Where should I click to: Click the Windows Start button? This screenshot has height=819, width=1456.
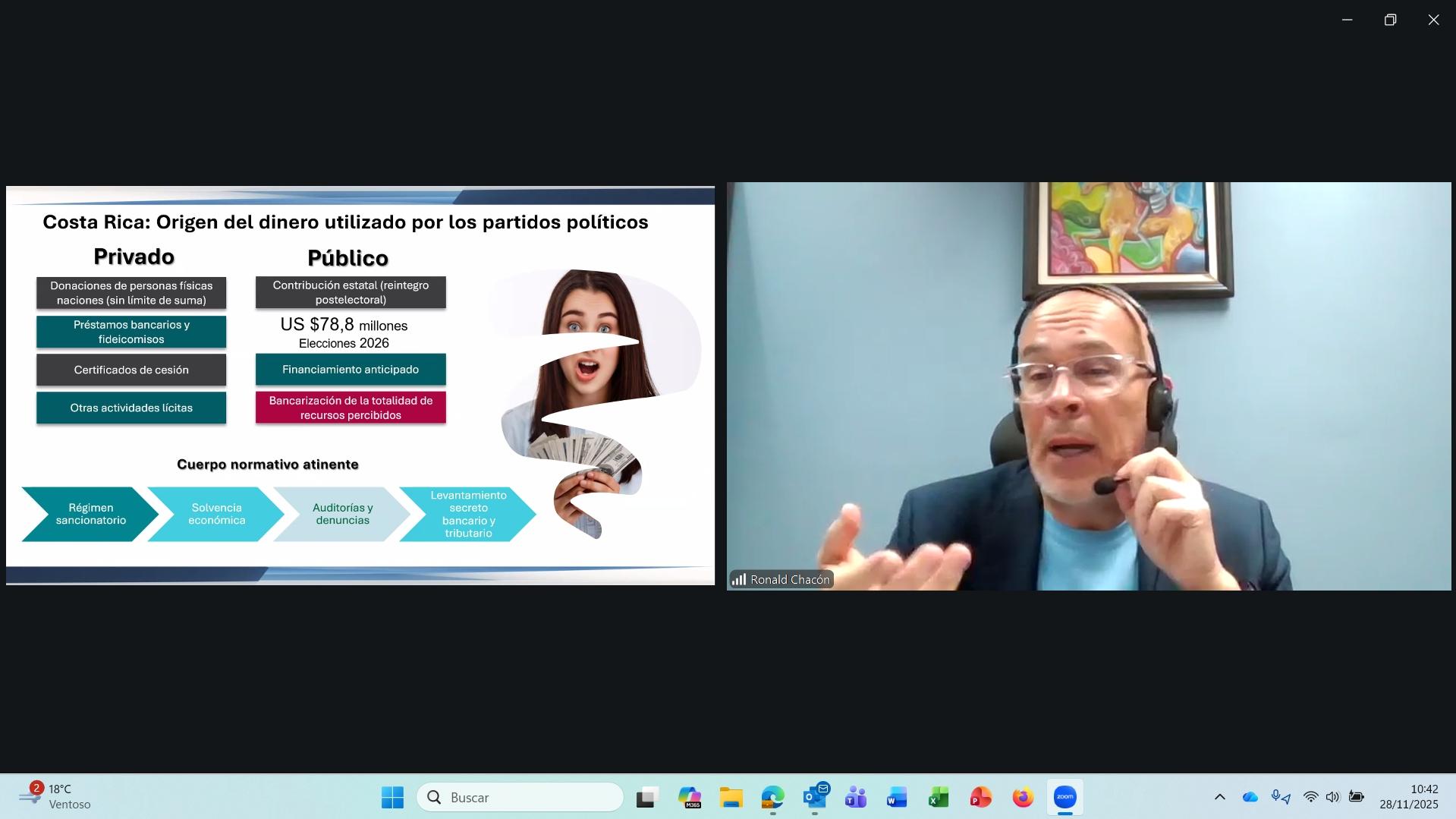[x=392, y=797]
